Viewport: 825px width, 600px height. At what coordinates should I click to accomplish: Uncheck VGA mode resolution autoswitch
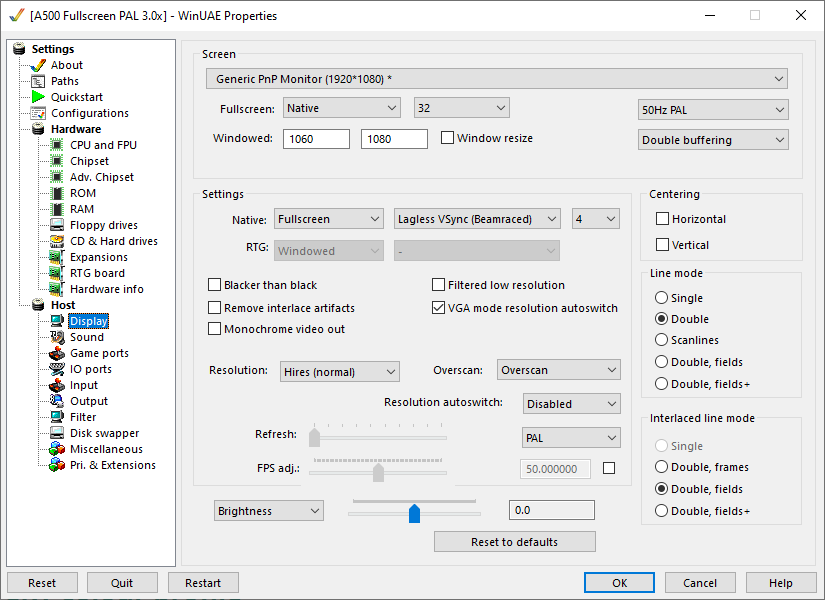click(x=438, y=307)
